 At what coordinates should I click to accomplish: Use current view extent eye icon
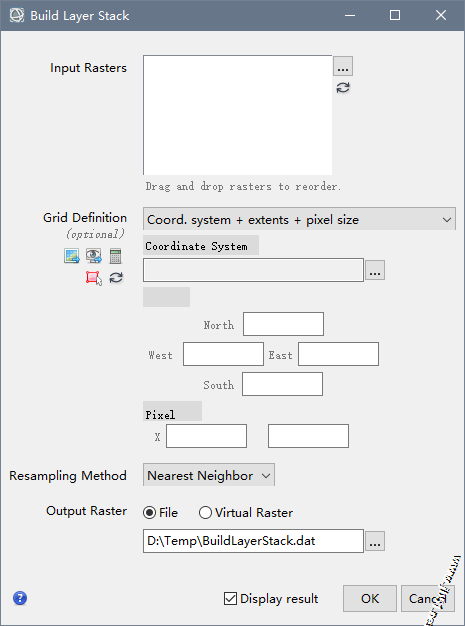coord(93,256)
